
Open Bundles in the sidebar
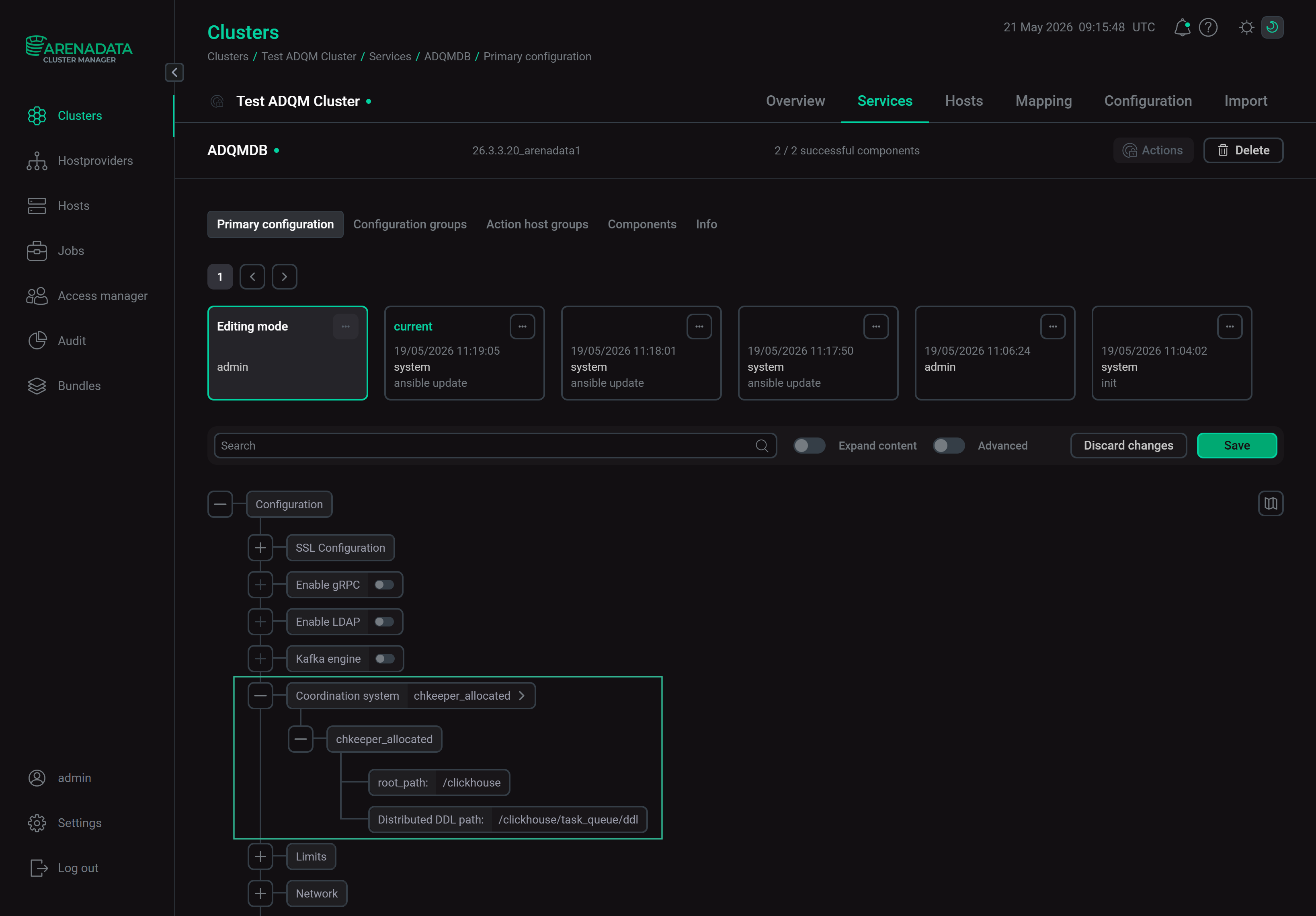coord(64,386)
